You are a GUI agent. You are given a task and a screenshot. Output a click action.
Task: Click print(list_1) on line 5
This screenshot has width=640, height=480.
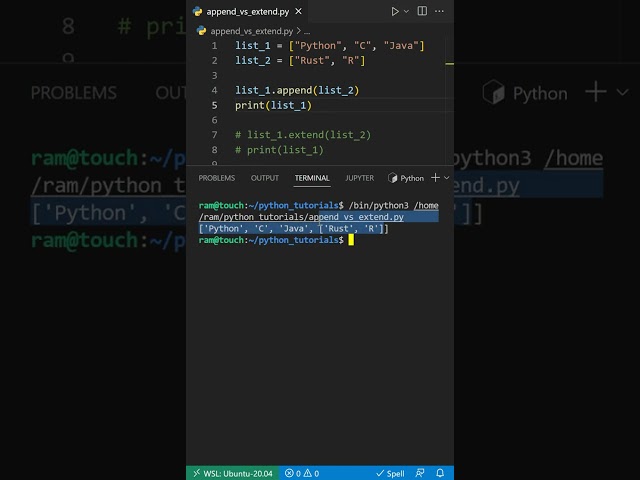pyautogui.click(x=273, y=105)
